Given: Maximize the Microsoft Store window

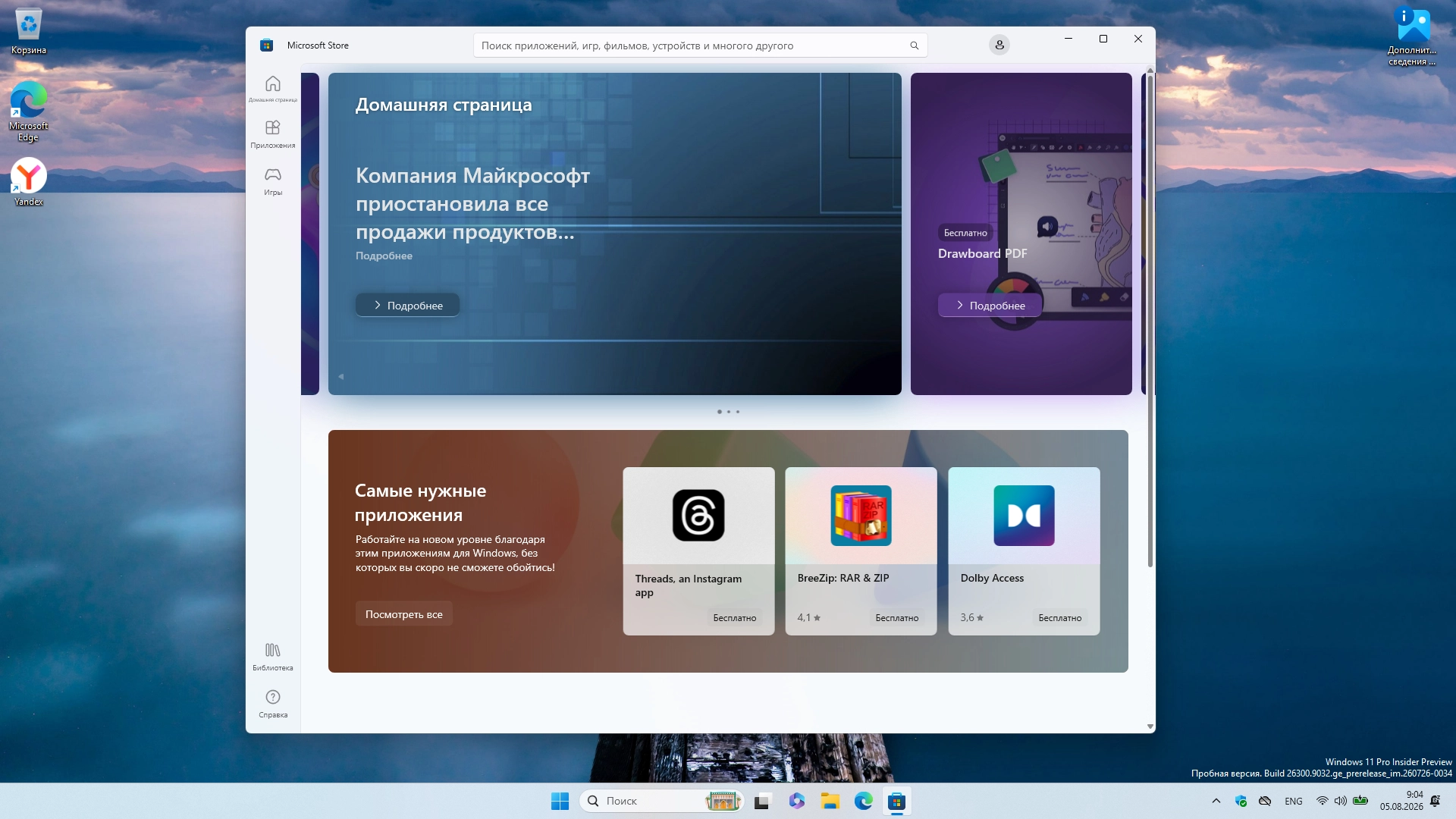Looking at the screenshot, I should tap(1103, 39).
